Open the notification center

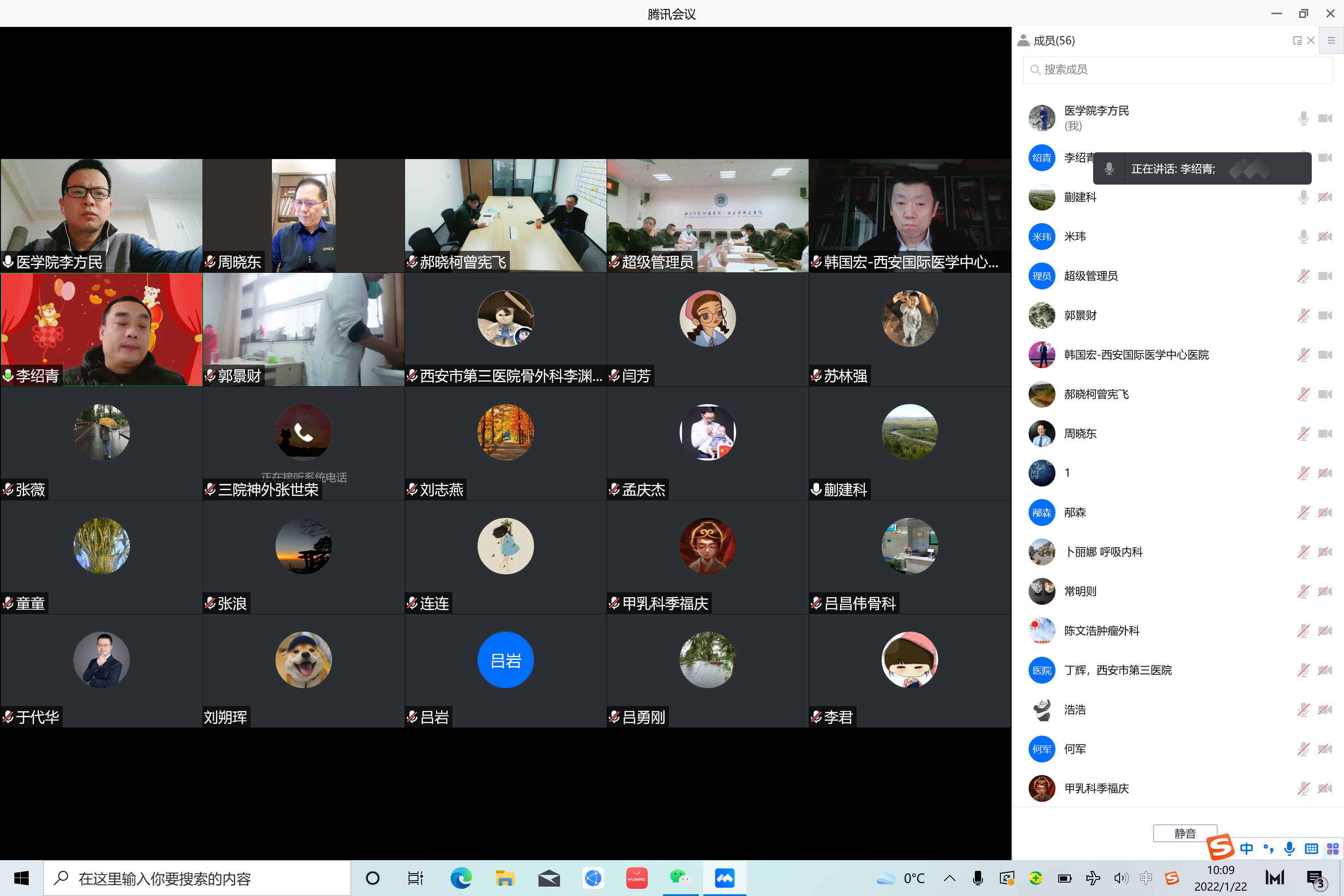[1315, 878]
